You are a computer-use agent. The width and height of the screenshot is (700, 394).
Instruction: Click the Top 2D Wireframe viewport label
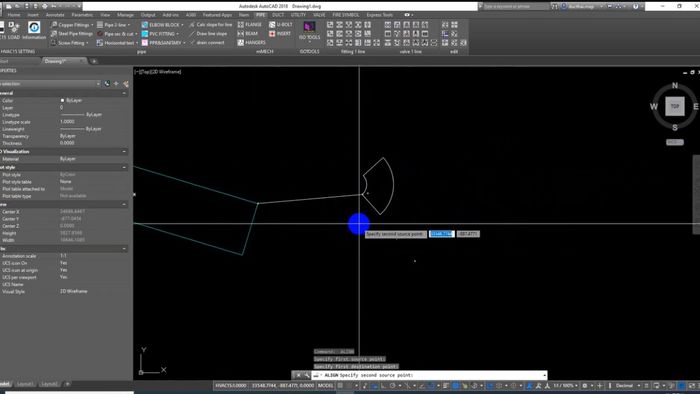click(x=158, y=71)
